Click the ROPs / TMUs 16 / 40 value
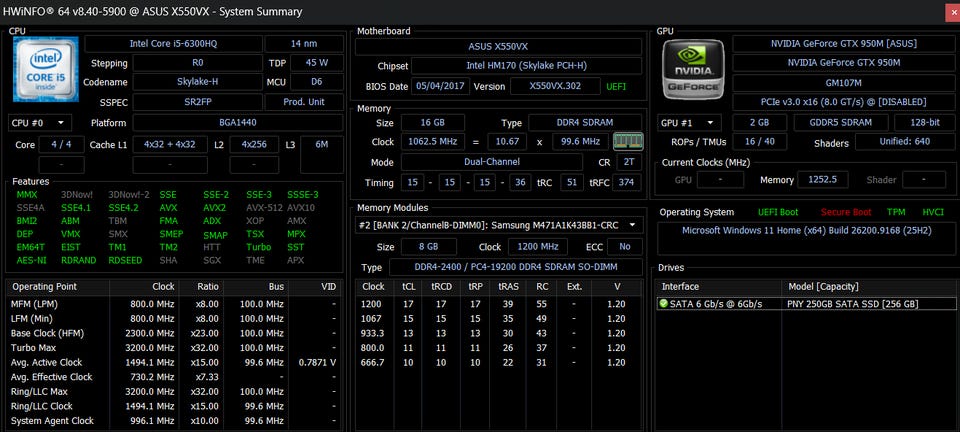 click(759, 142)
